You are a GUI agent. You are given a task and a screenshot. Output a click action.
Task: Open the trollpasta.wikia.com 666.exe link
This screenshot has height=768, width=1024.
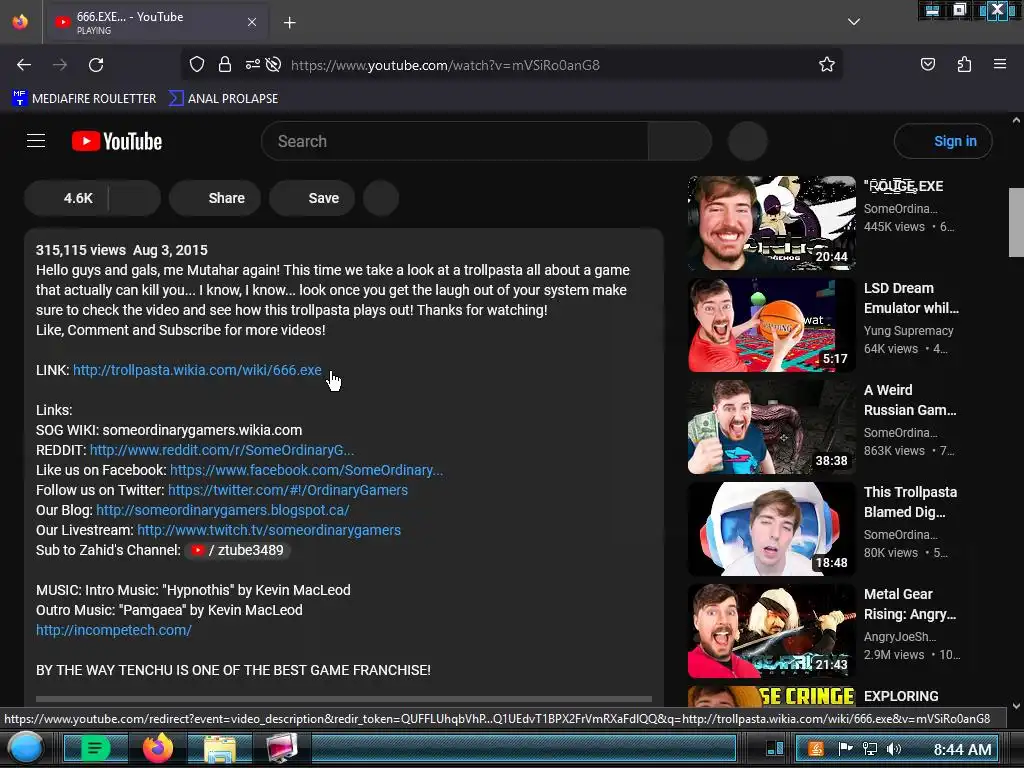pos(197,370)
